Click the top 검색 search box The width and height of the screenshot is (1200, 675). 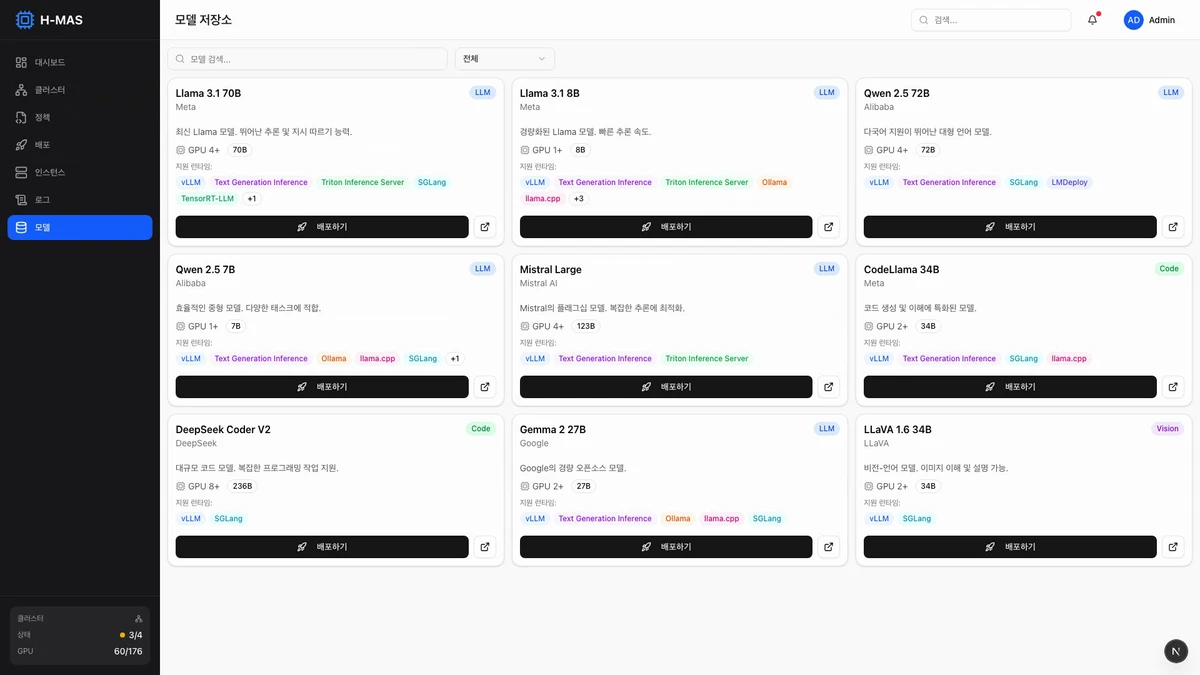[x=991, y=20]
